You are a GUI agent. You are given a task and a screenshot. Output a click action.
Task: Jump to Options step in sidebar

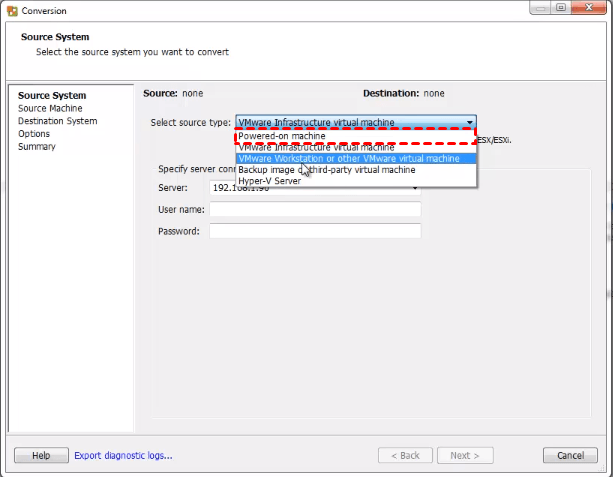[x=34, y=134]
